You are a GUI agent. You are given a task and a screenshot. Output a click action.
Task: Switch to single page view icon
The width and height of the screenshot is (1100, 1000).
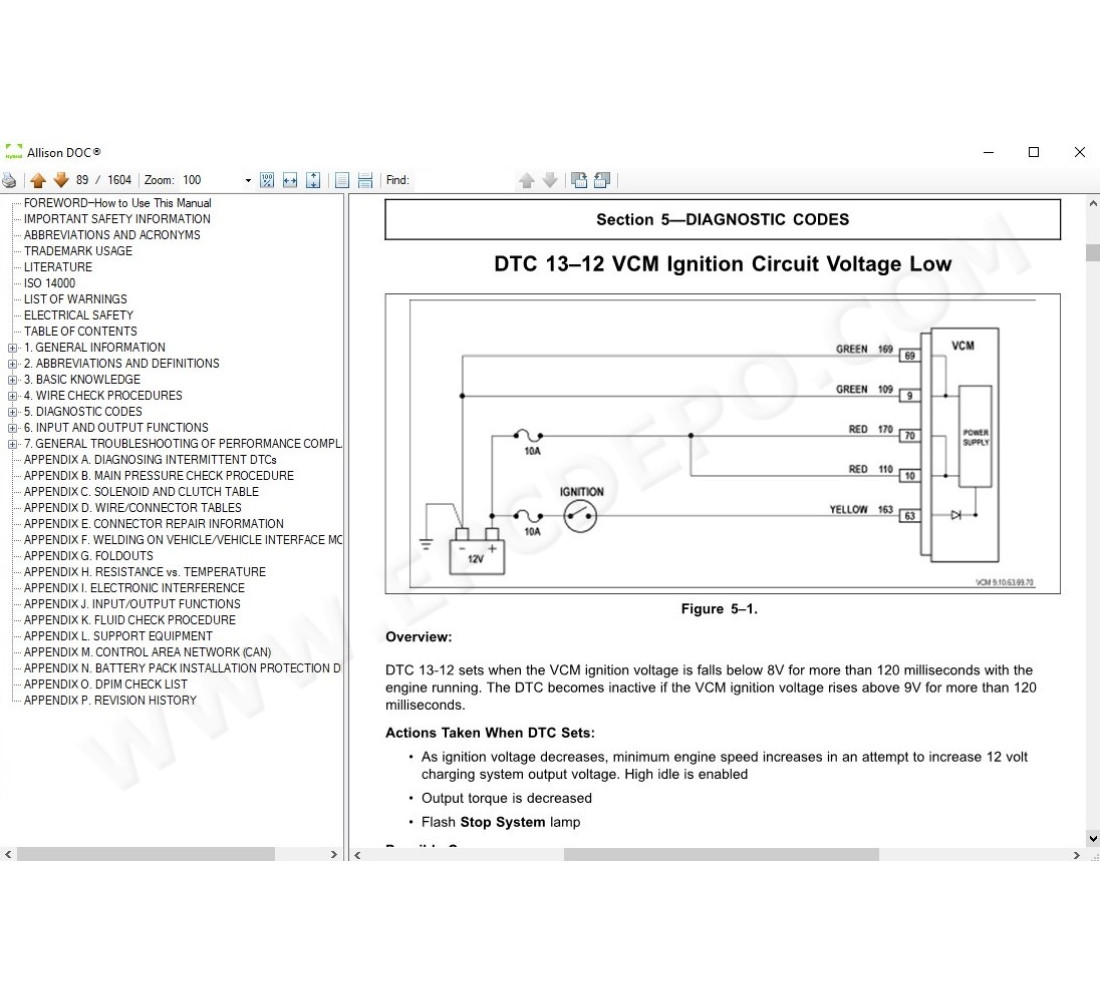click(x=342, y=180)
